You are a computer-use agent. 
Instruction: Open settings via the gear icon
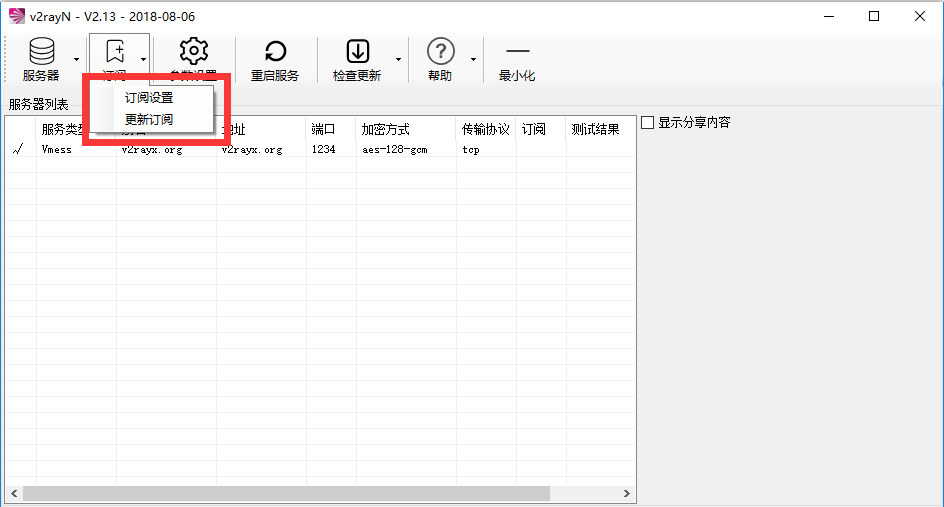(x=193, y=52)
